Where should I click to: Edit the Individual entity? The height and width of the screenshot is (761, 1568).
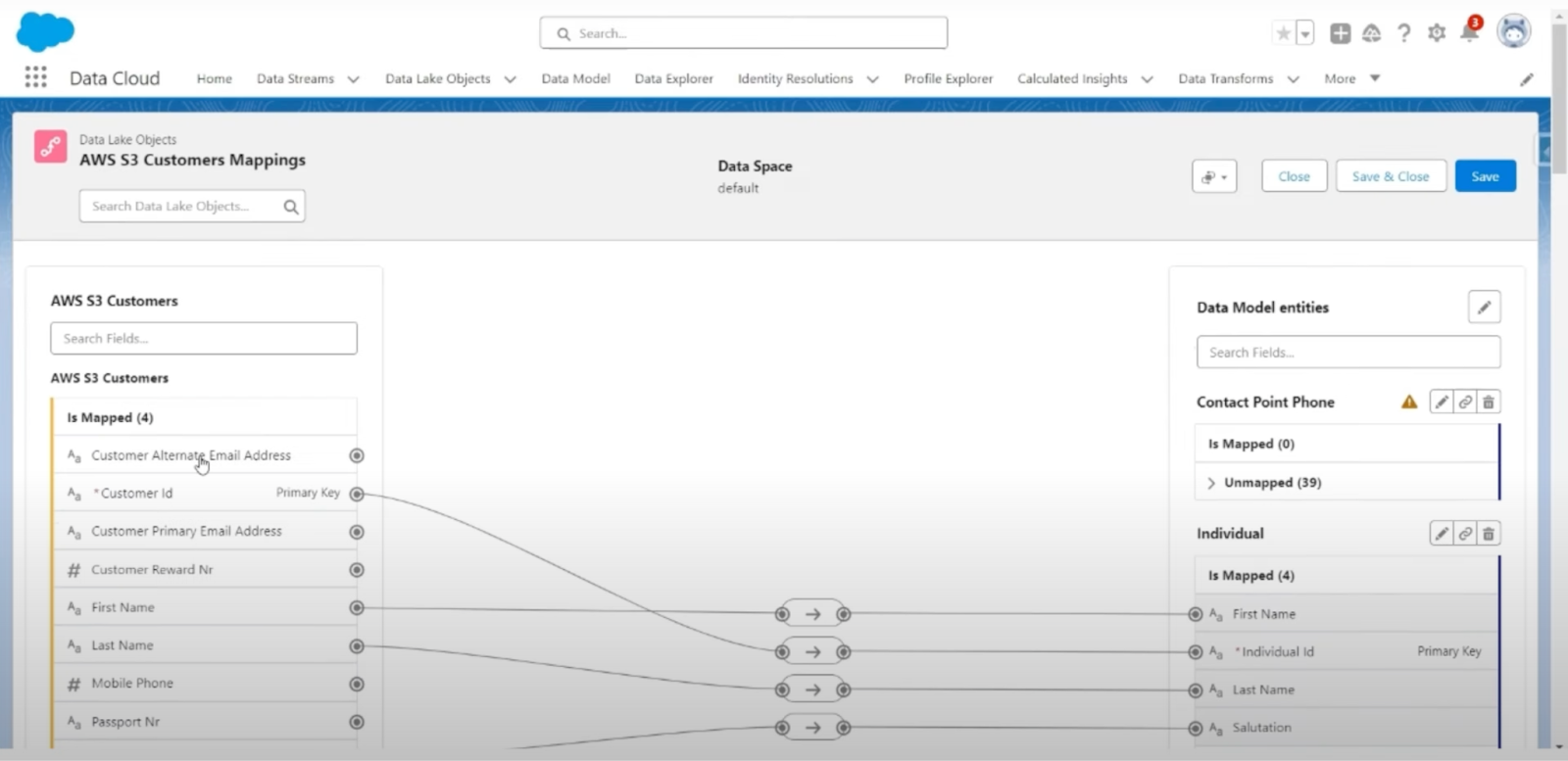[x=1442, y=534]
